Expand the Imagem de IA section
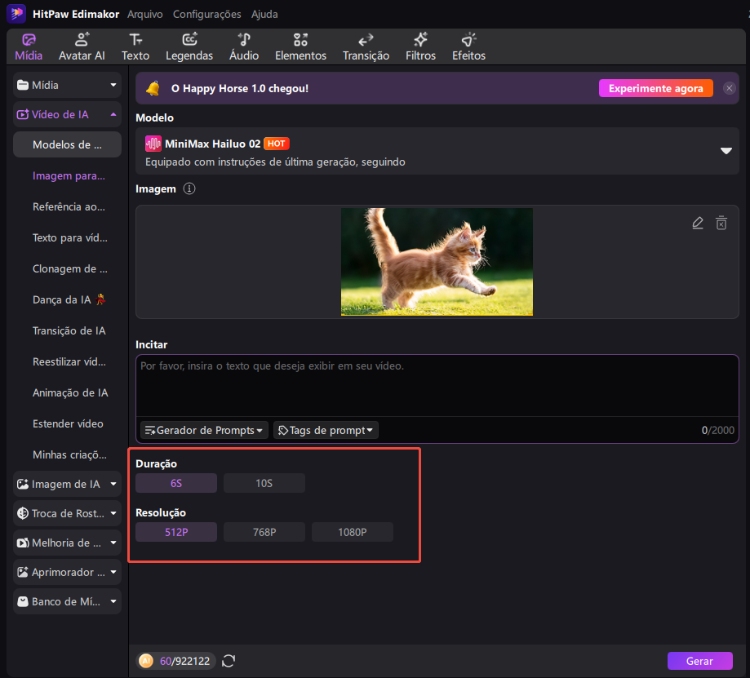The image size is (750, 678). 67,484
